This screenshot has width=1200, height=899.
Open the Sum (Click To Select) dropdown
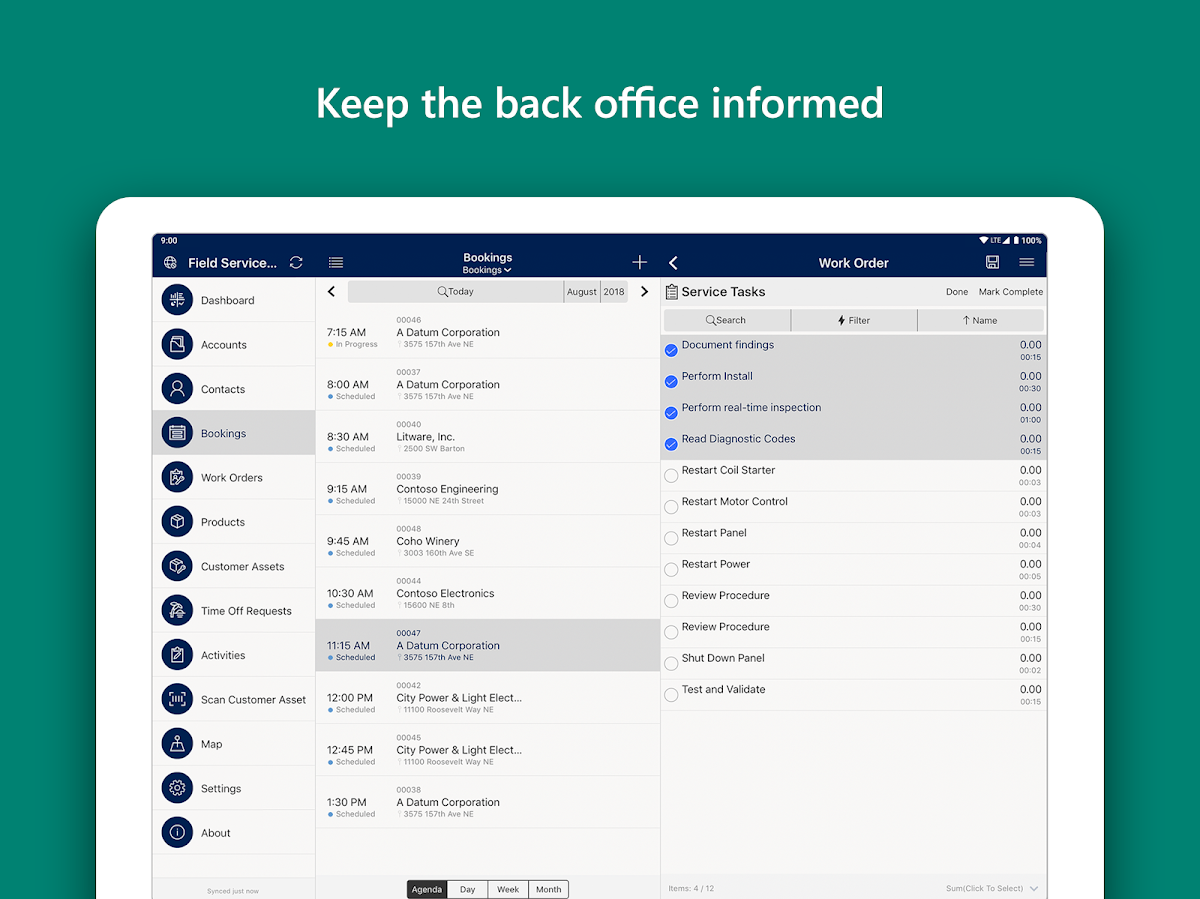[x=991, y=888]
